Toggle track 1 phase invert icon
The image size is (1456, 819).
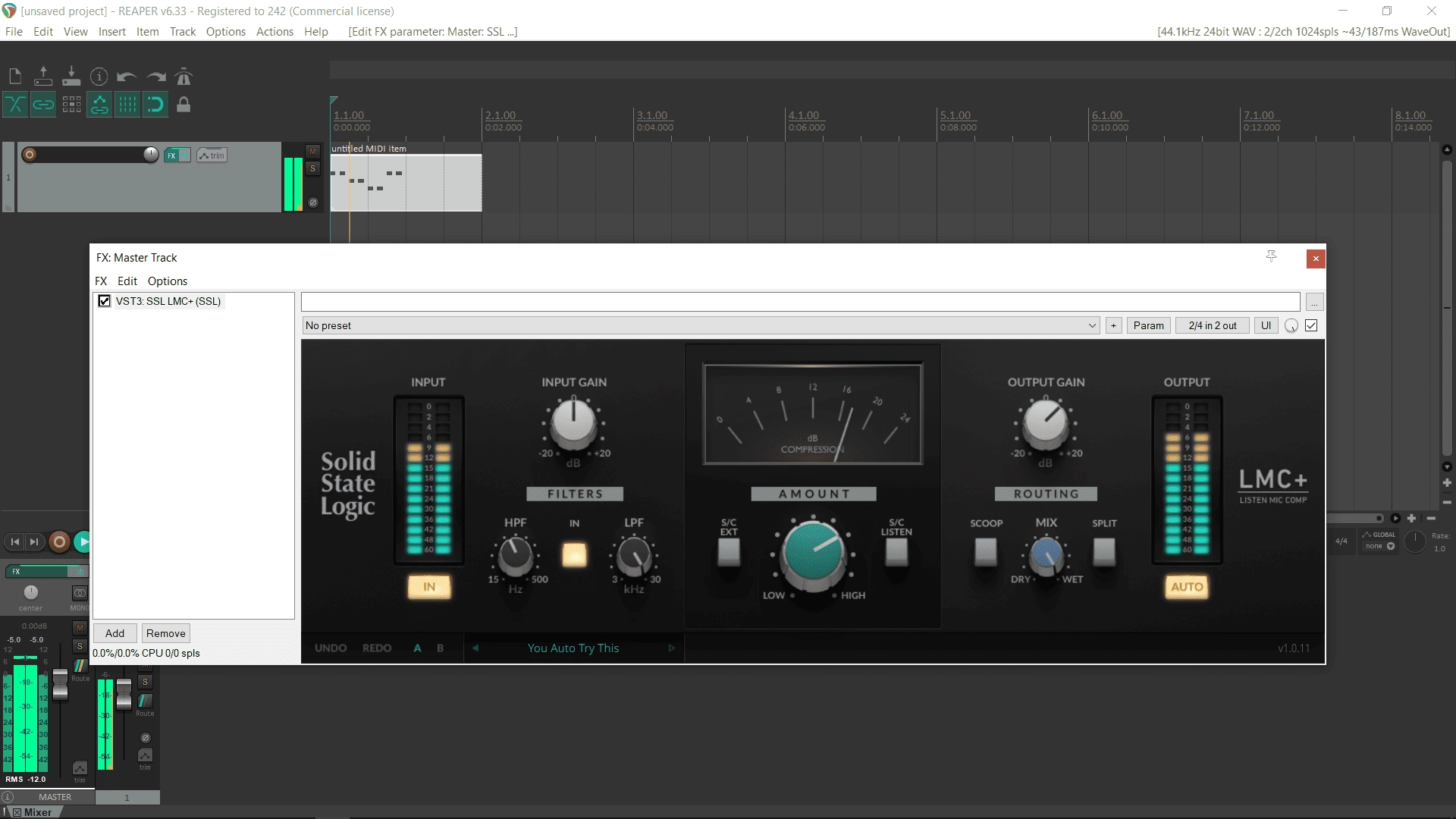[312, 202]
